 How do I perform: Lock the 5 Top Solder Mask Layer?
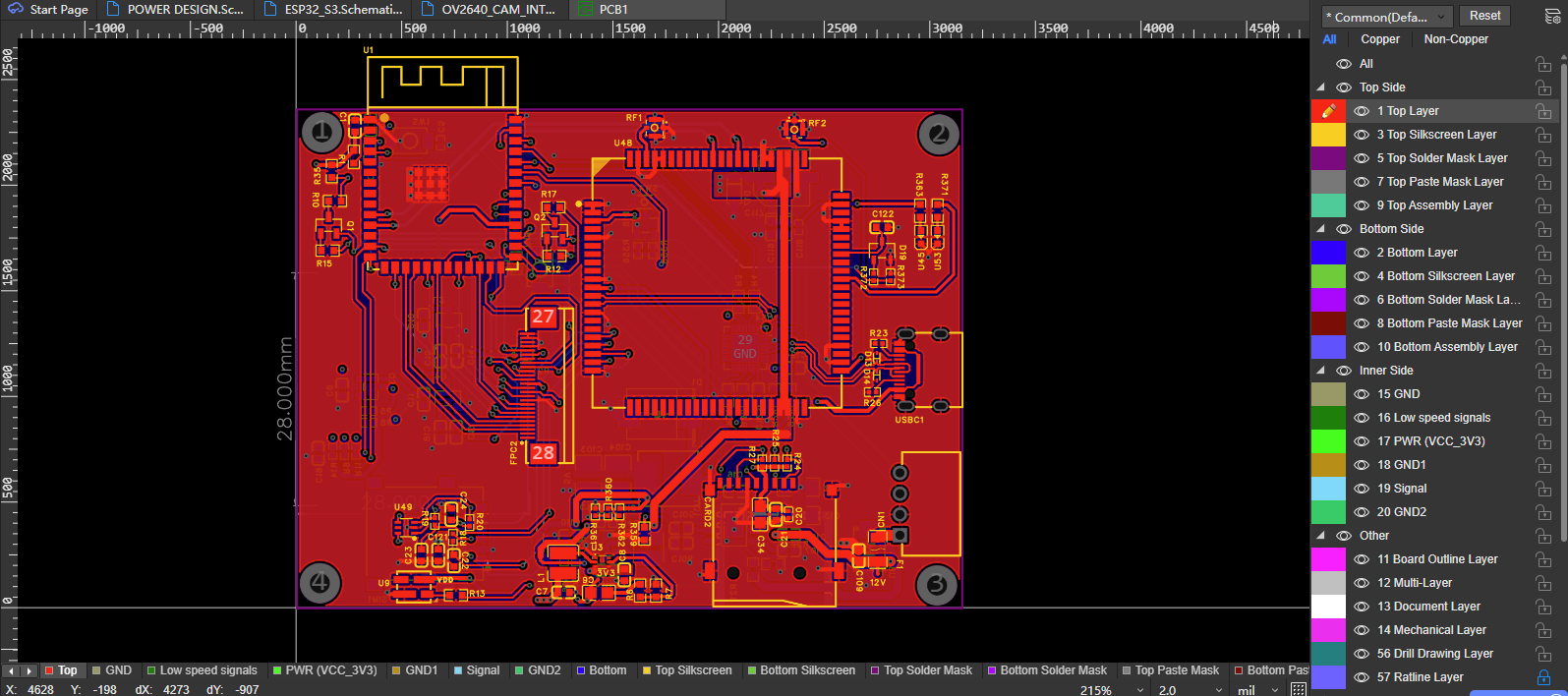[1543, 158]
